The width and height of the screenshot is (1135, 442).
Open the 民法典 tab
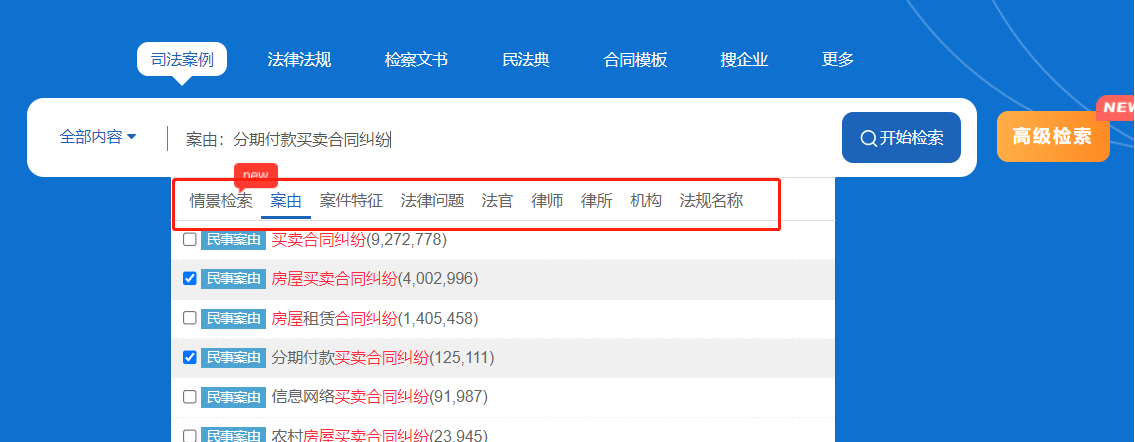tap(526, 60)
